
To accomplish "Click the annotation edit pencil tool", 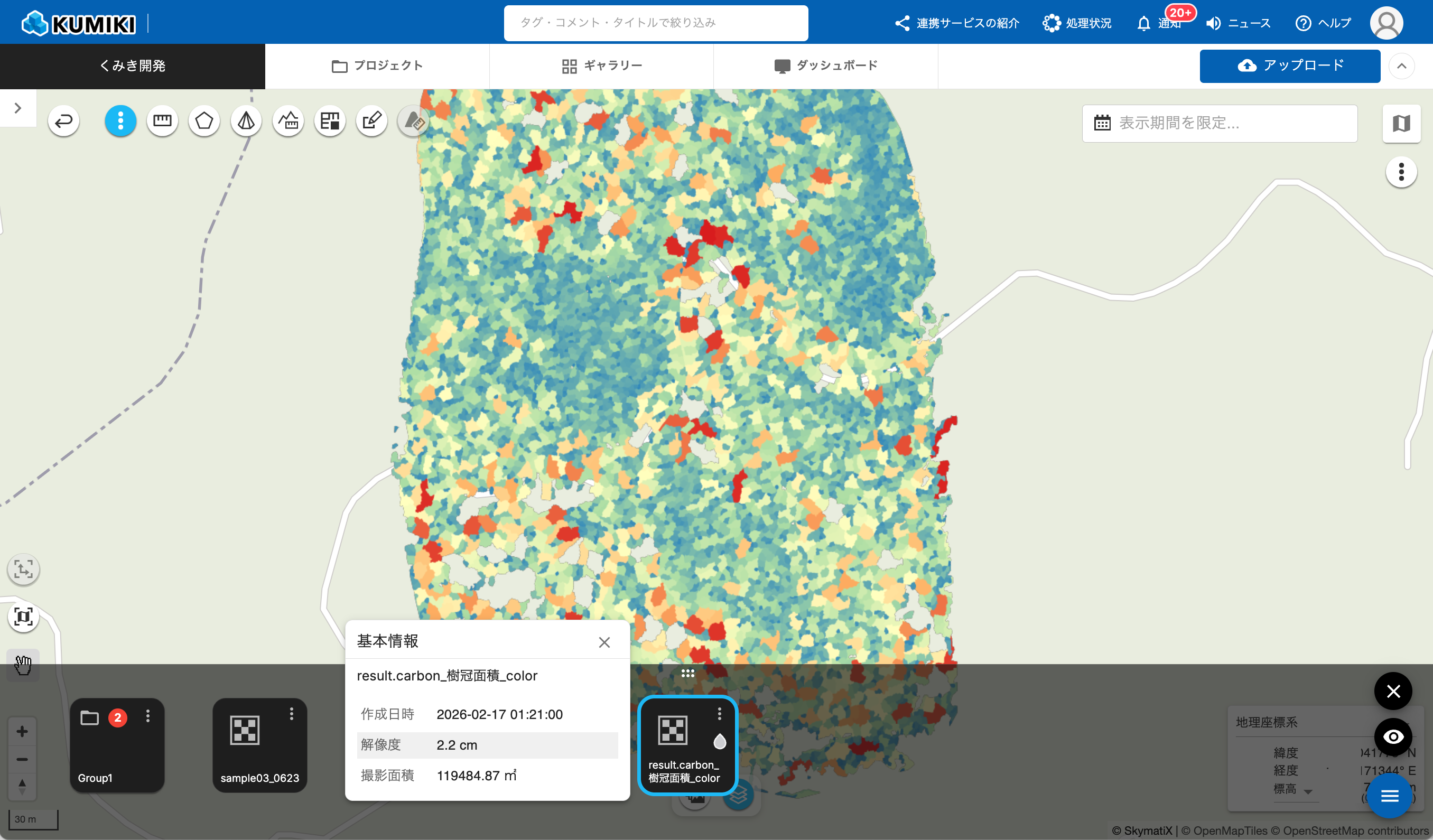I will [371, 120].
